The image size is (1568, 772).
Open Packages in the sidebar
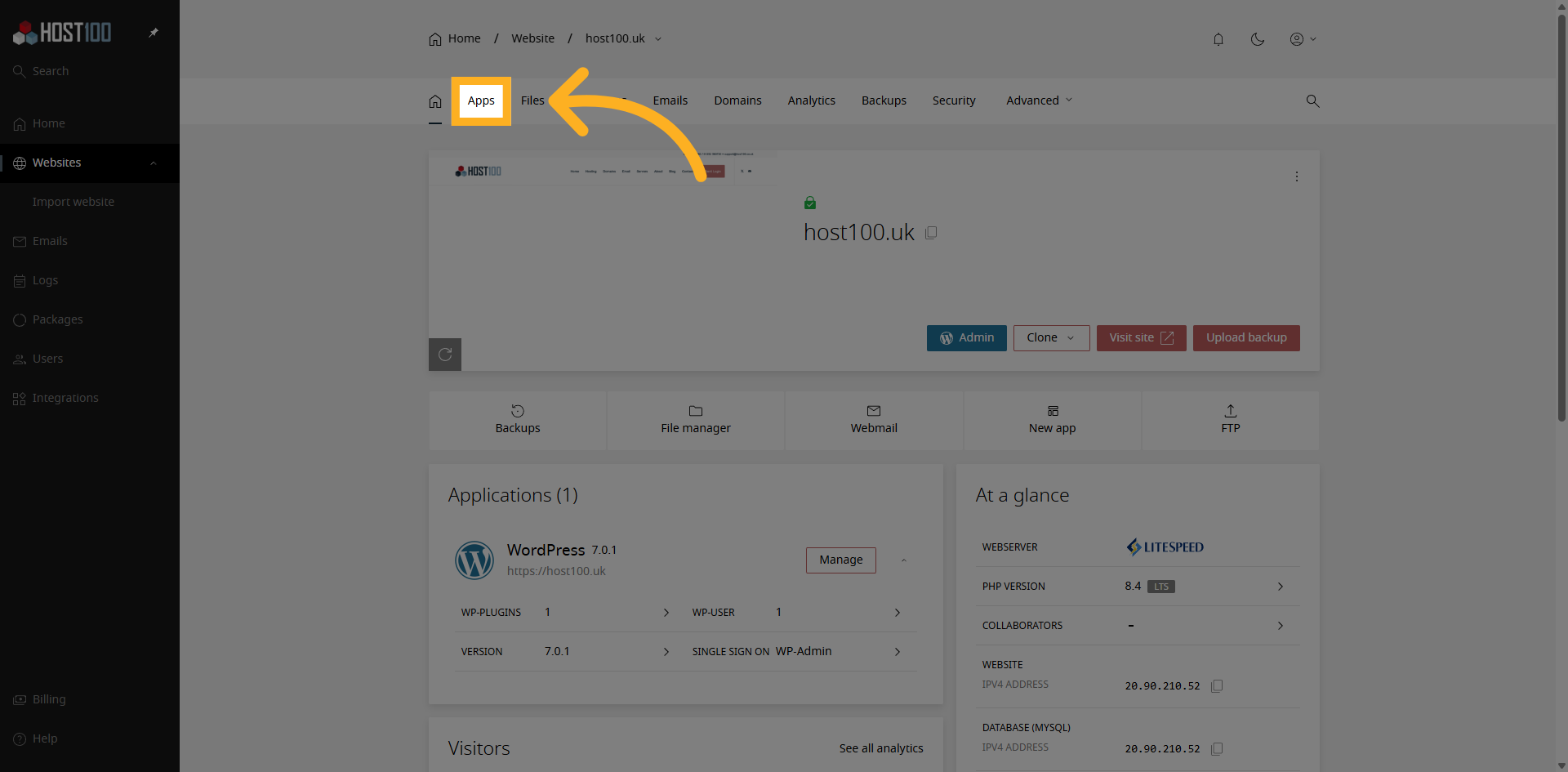pyautogui.click(x=57, y=319)
